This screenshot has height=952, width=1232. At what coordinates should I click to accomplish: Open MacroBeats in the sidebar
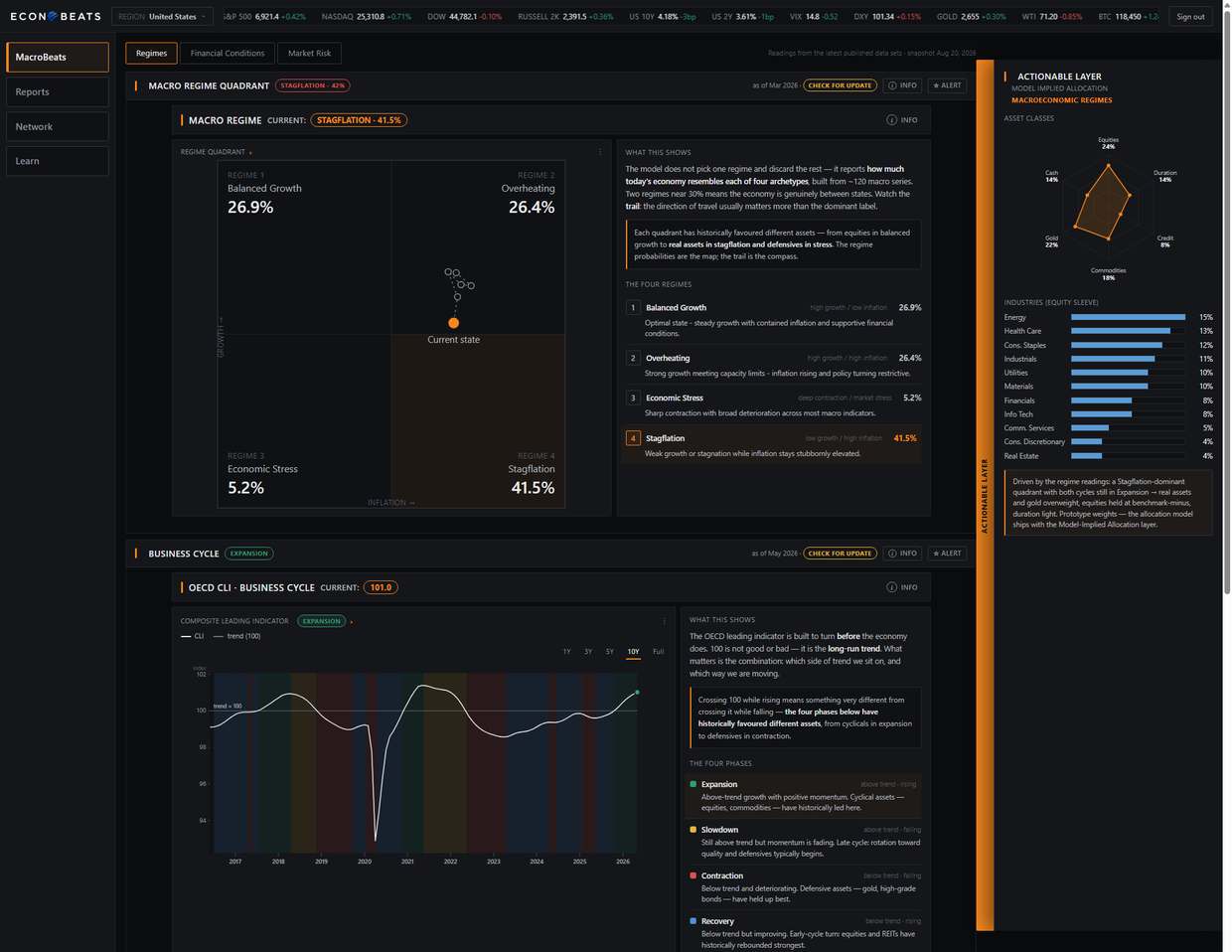(x=58, y=57)
